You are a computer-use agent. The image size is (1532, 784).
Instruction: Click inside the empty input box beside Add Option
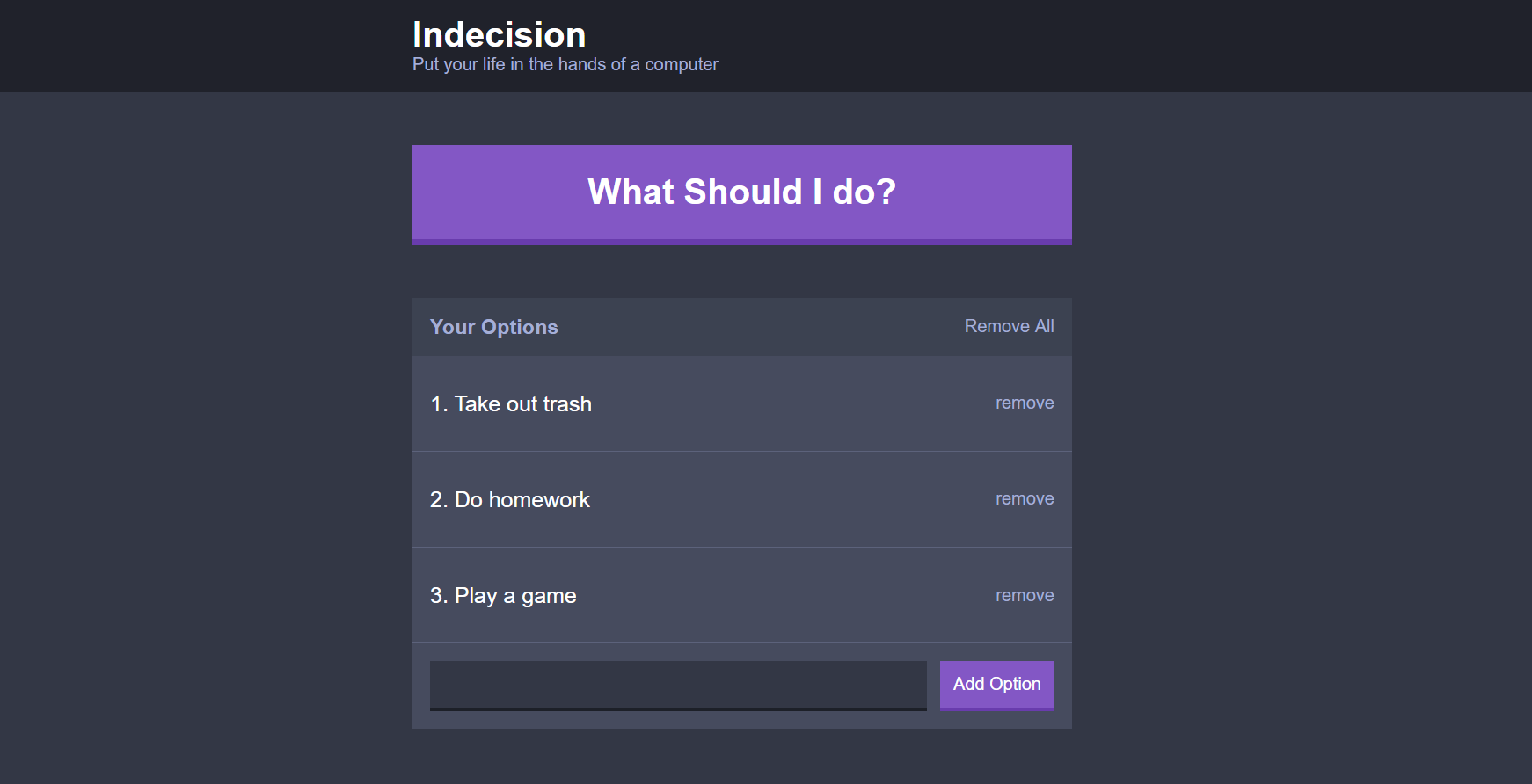677,685
